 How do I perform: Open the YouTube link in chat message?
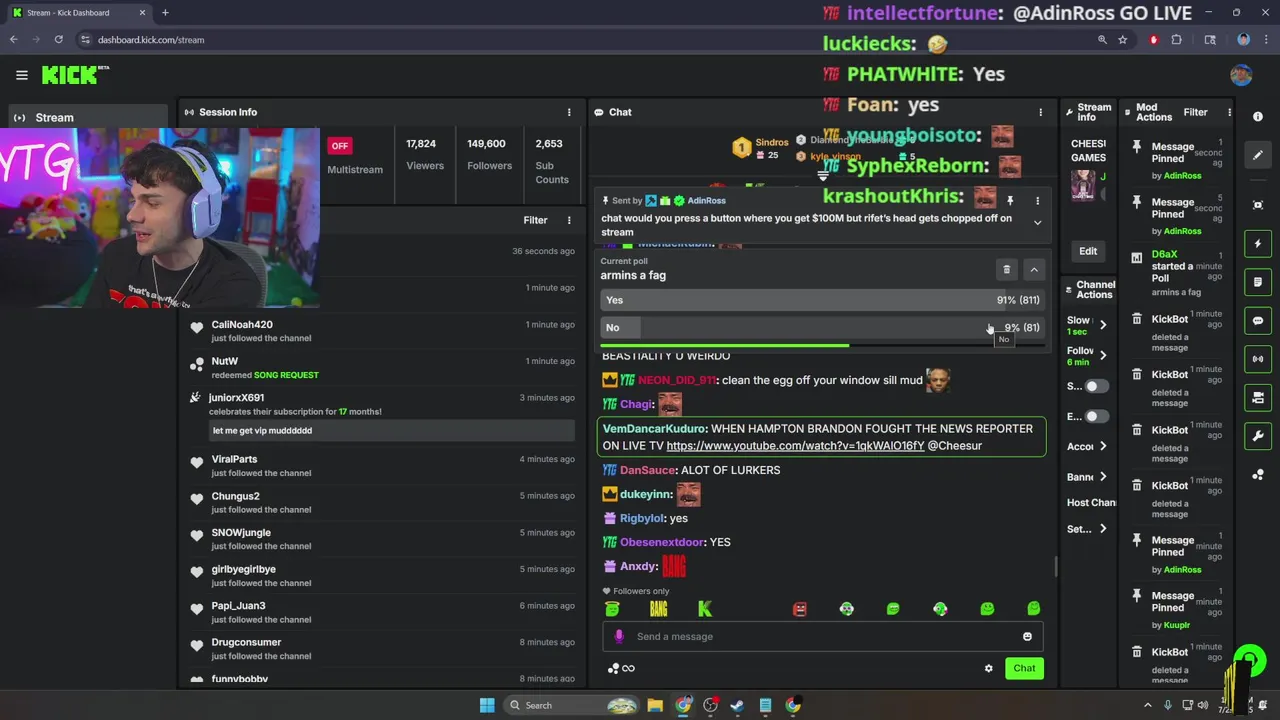pyautogui.click(x=795, y=446)
